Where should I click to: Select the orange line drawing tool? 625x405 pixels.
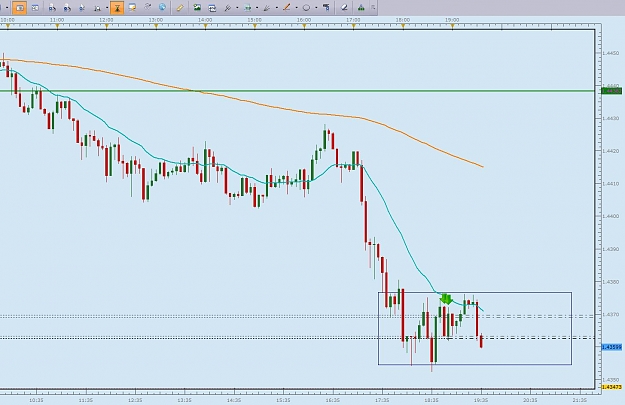(x=287, y=7)
